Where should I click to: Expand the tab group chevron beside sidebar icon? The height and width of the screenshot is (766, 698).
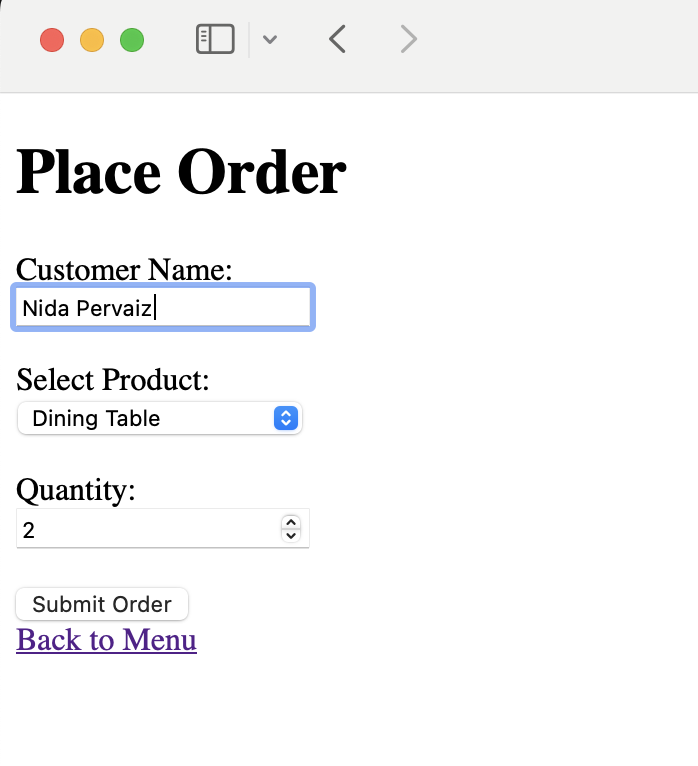[270, 40]
